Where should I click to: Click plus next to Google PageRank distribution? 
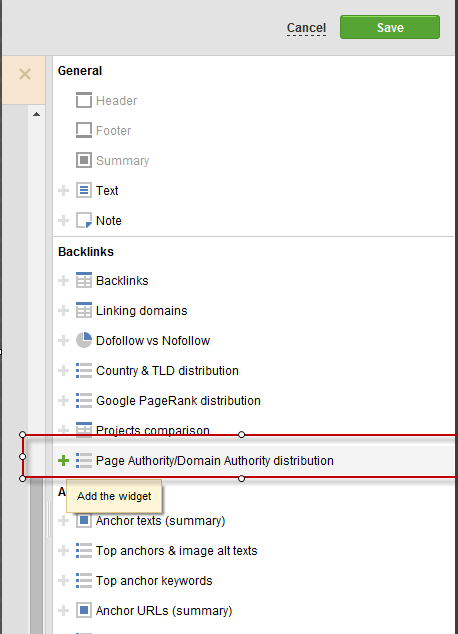tap(63, 400)
